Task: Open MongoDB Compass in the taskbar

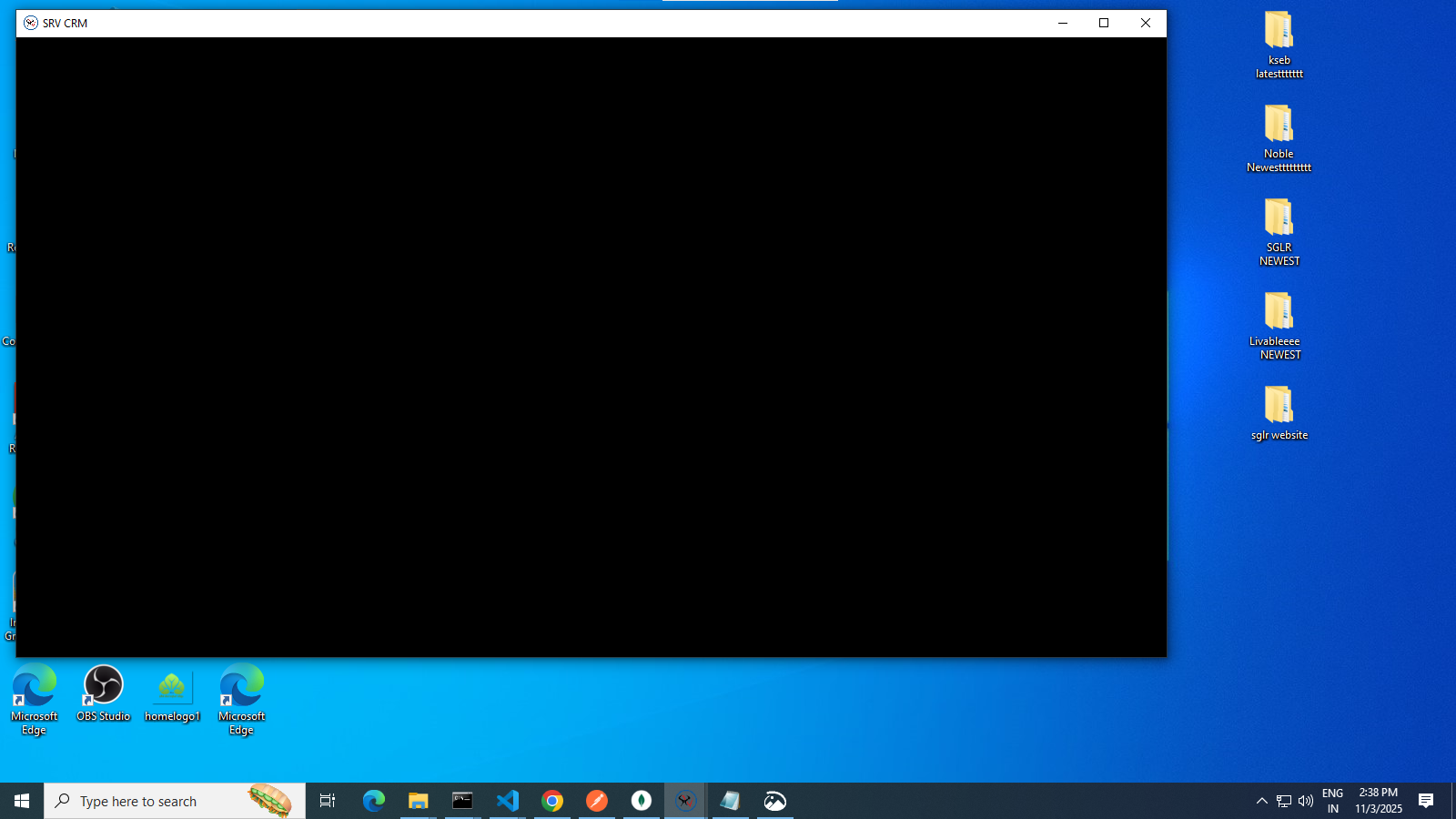Action: pyautogui.click(x=642, y=801)
